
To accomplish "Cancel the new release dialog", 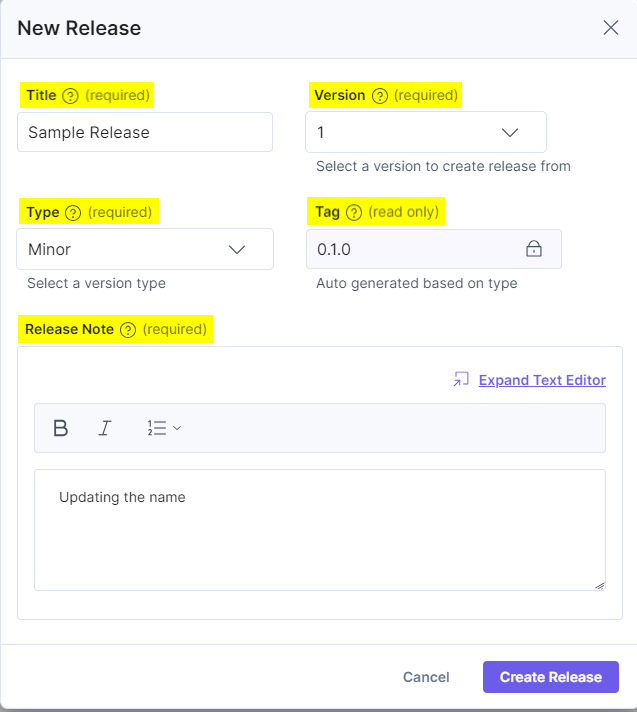I will click(x=426, y=677).
